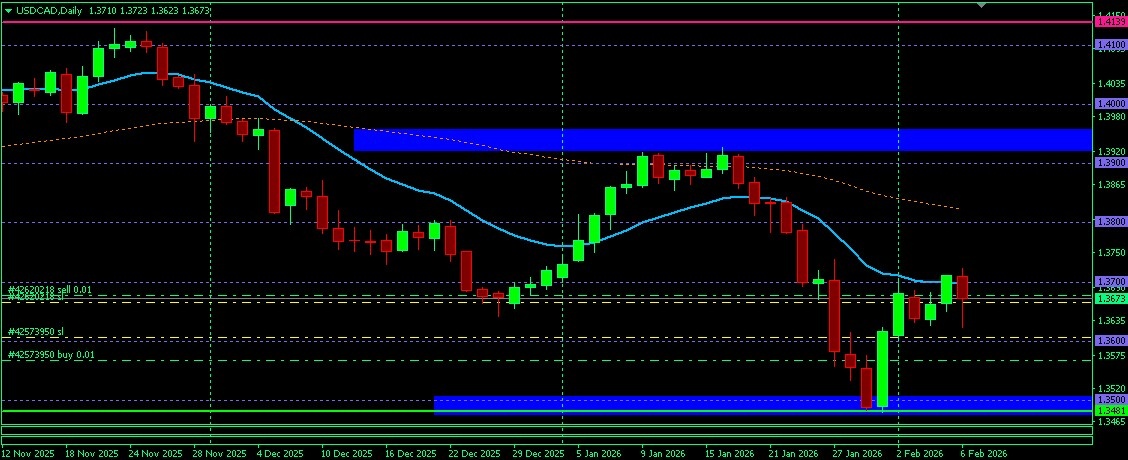Screen dimensions: 1128x460
Task: Click the 1.4000 price level label
Action: click(1110, 104)
